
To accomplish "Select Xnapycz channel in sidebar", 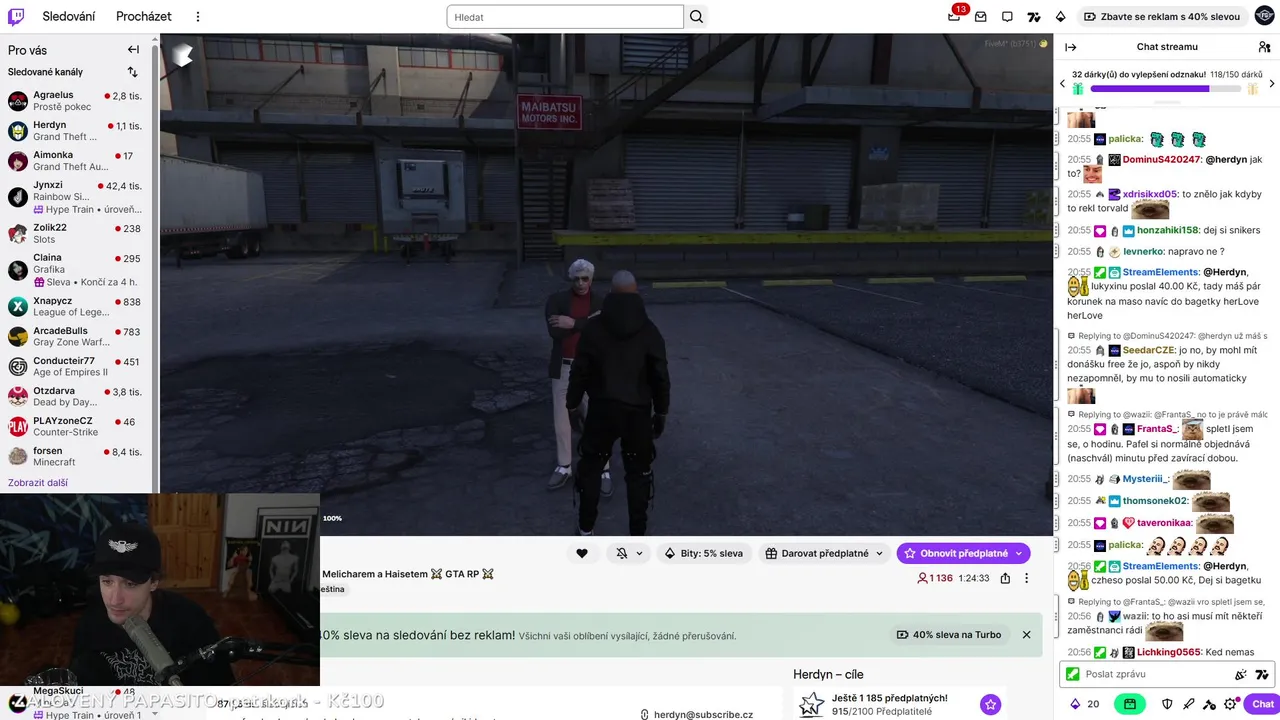I will [75, 307].
